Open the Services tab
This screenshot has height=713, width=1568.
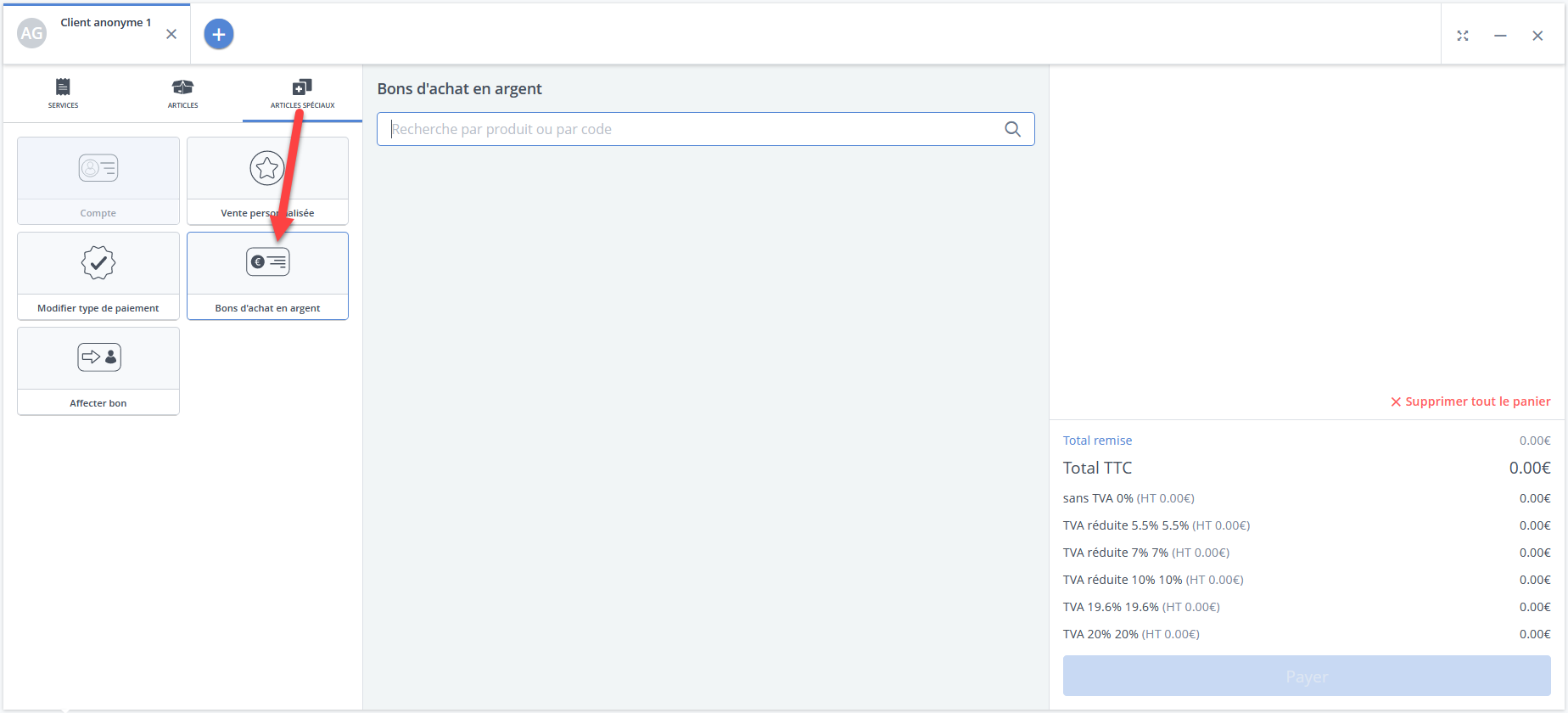click(x=63, y=93)
